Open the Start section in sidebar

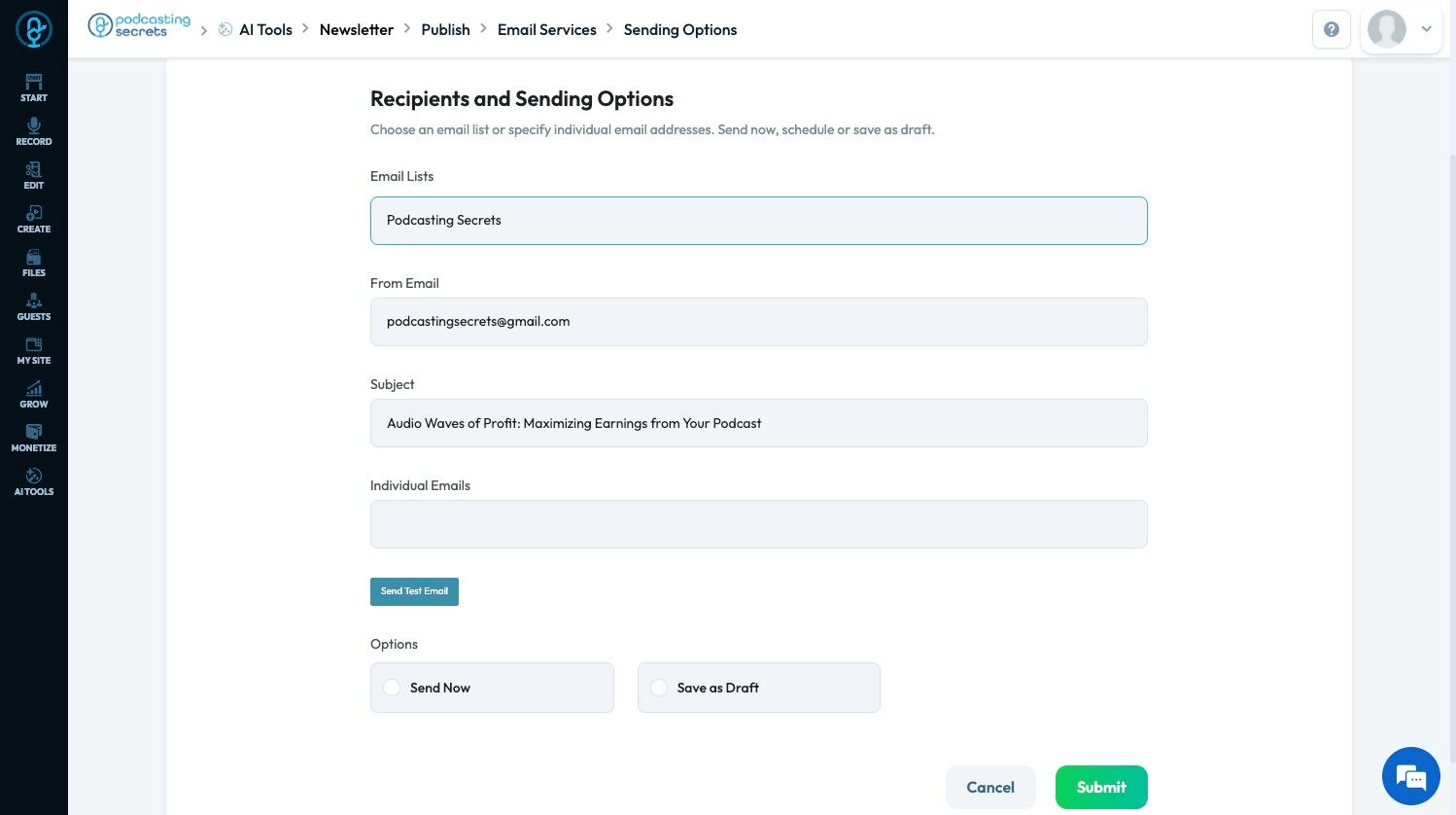click(34, 88)
